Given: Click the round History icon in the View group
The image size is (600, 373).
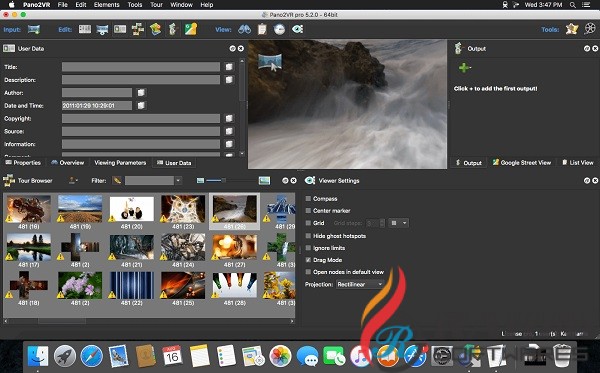Looking at the screenshot, I should pyautogui.click(x=279, y=29).
